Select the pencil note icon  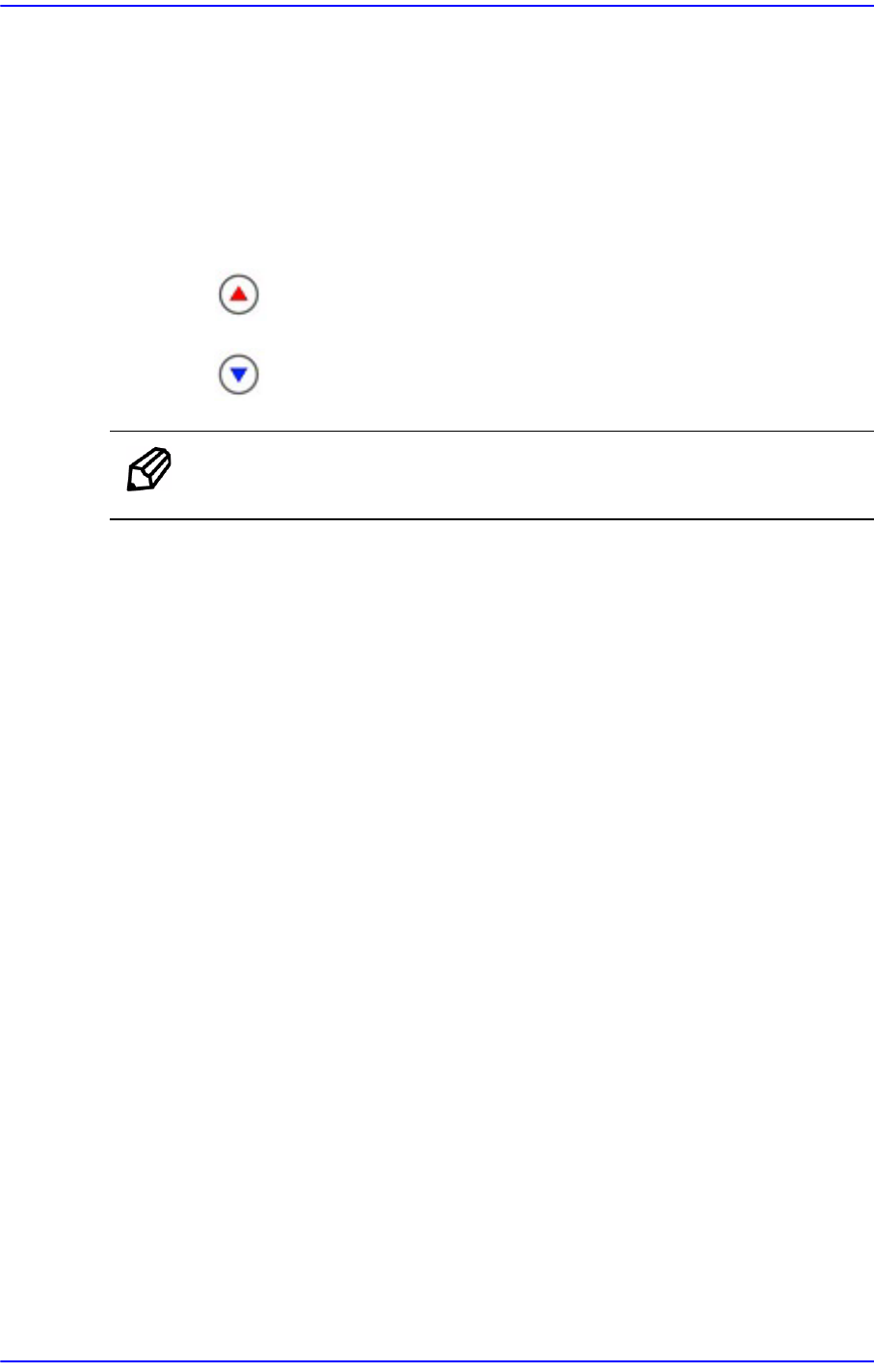(148, 470)
